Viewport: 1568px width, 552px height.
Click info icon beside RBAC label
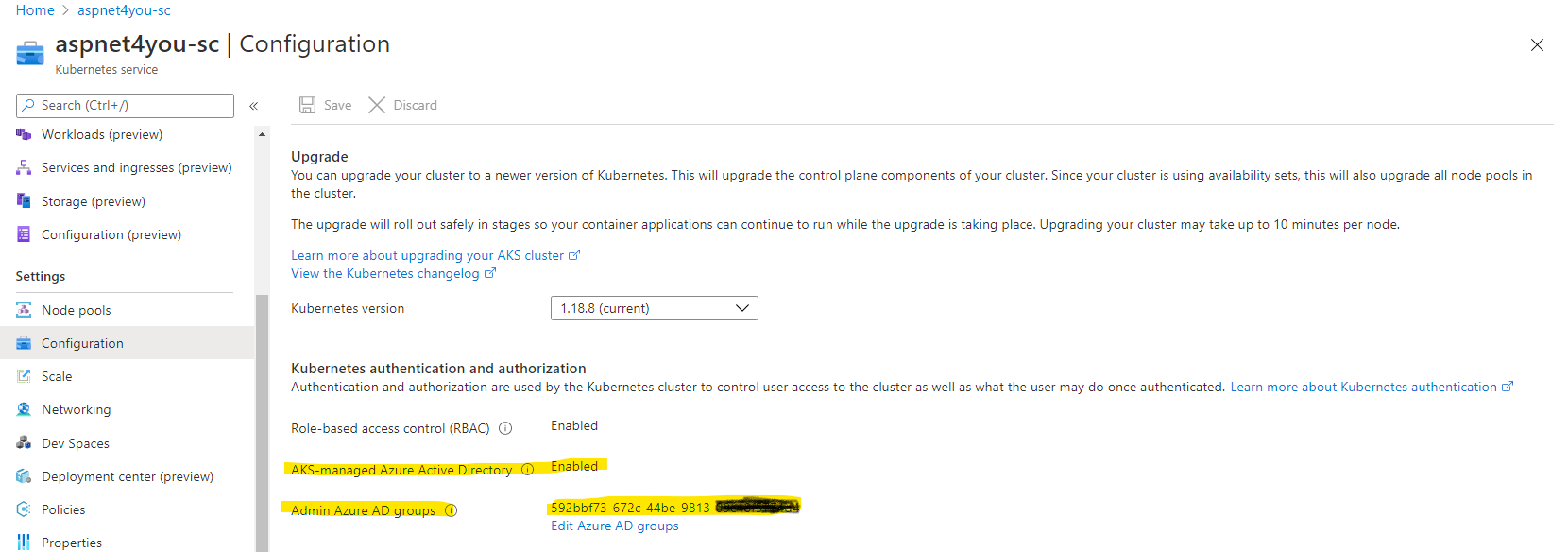point(505,428)
